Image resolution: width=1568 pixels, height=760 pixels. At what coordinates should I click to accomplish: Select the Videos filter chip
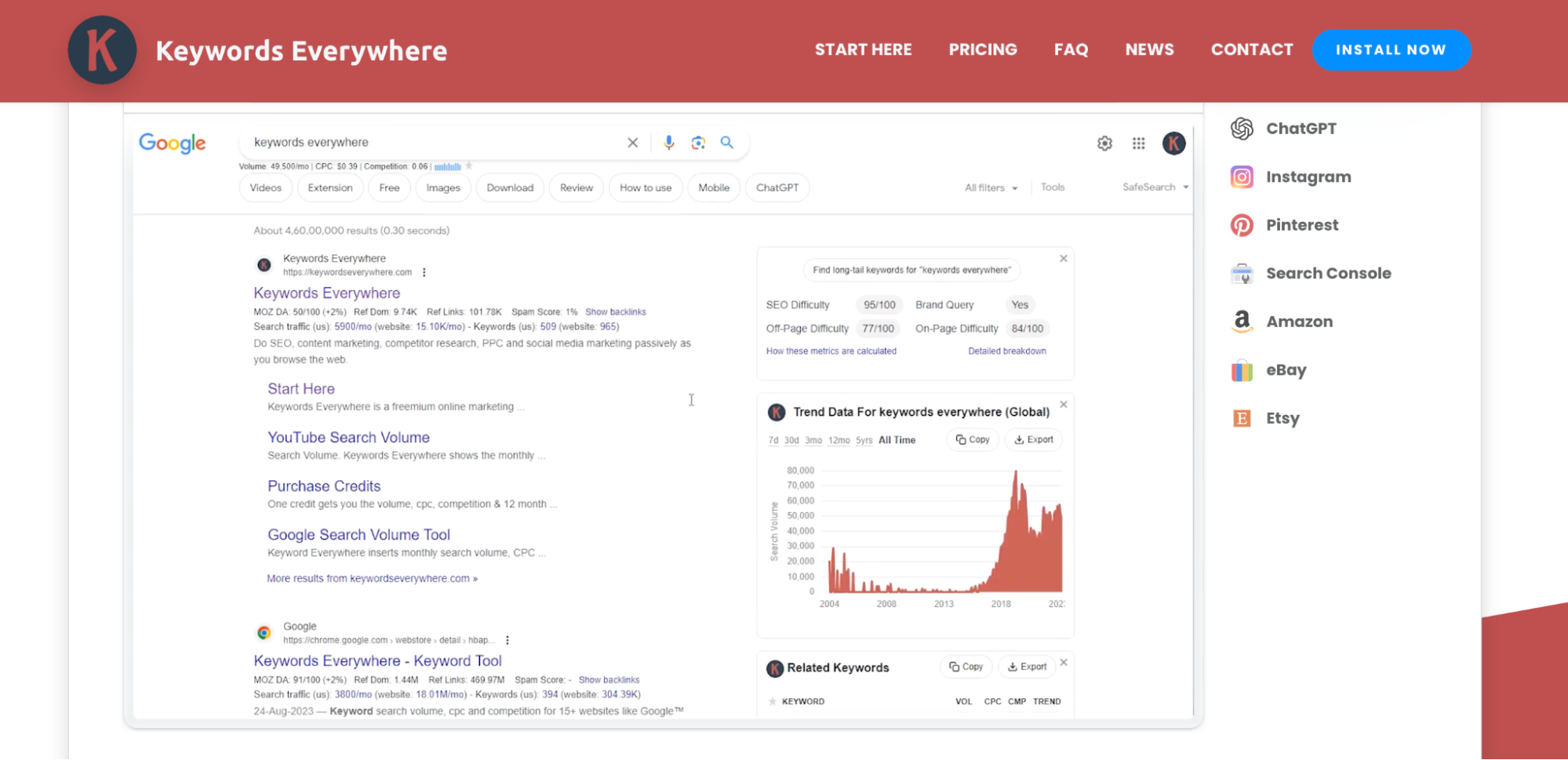coord(266,188)
